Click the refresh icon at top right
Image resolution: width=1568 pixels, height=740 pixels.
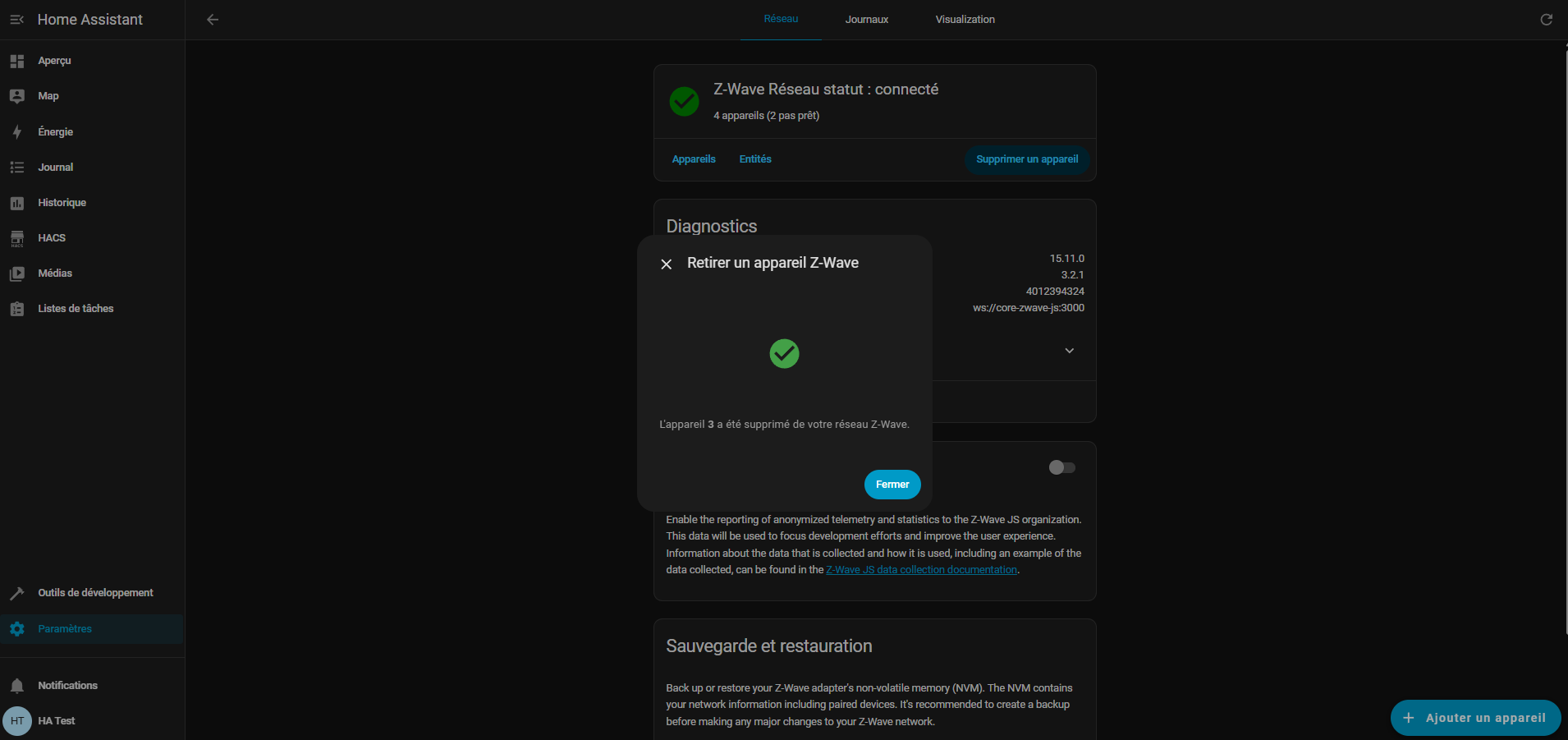[1547, 20]
